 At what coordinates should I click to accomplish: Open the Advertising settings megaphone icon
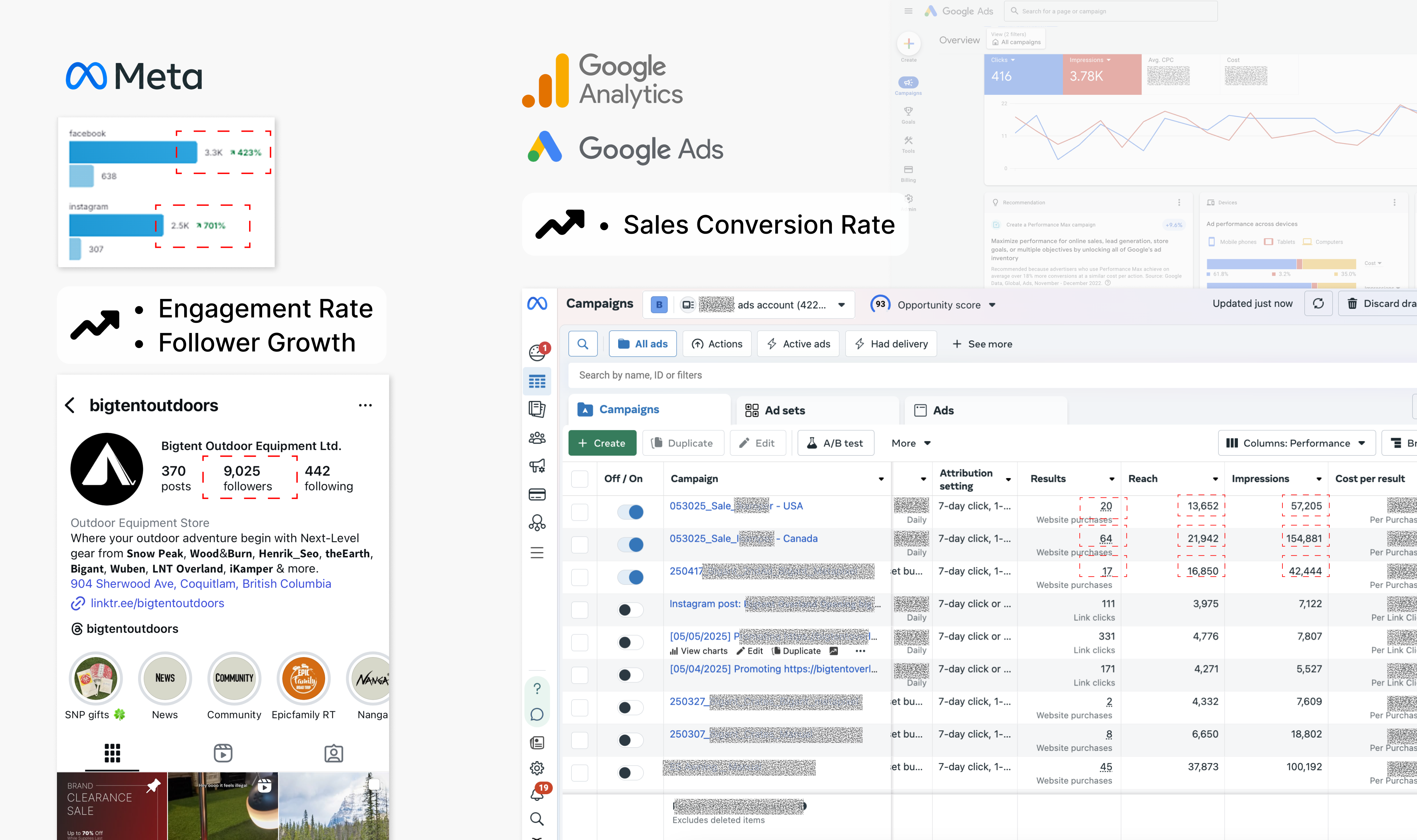(x=537, y=466)
